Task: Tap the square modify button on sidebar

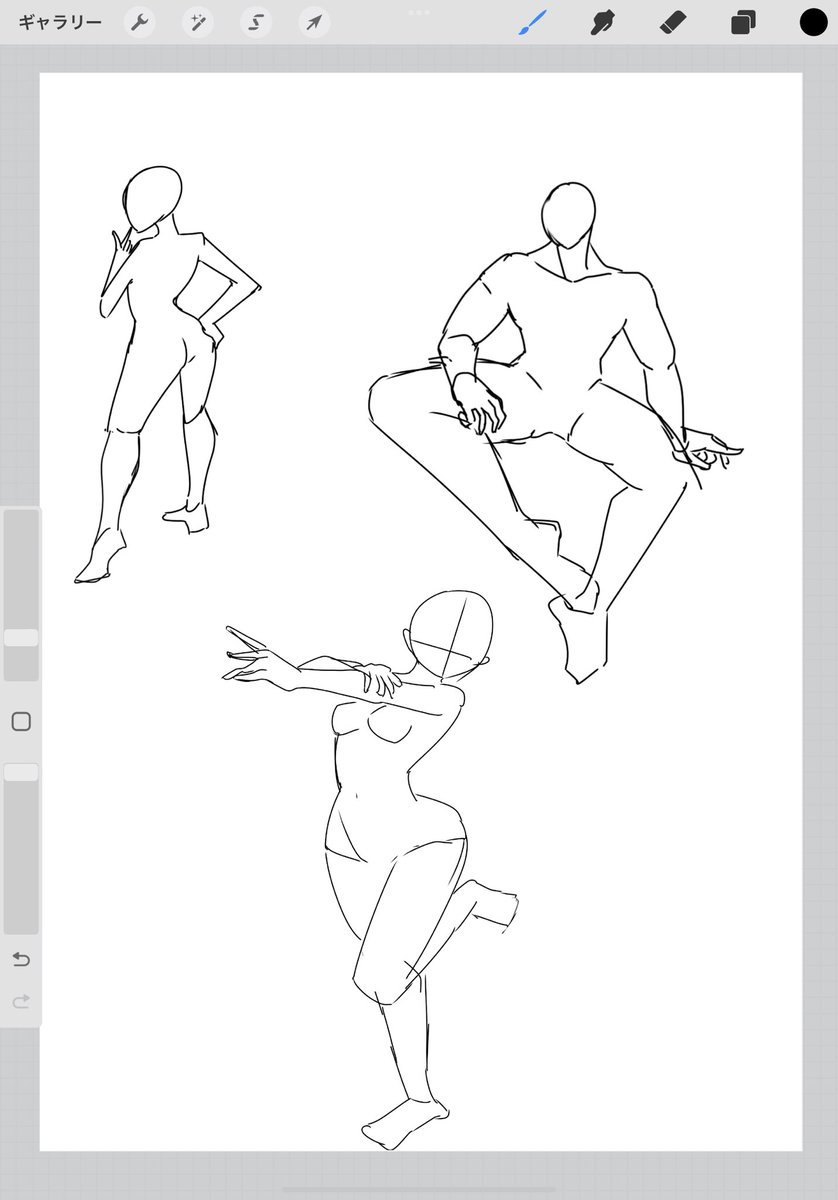Action: click(21, 722)
